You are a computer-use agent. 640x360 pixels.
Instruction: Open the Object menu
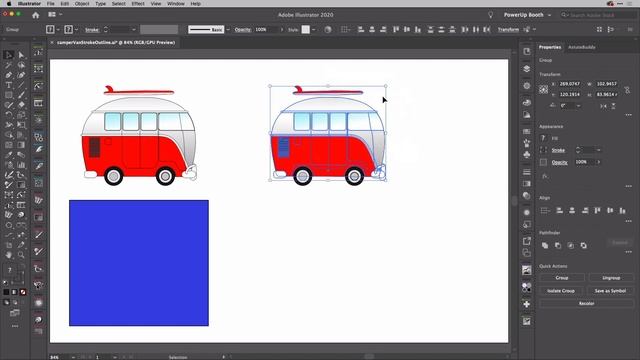(82, 4)
